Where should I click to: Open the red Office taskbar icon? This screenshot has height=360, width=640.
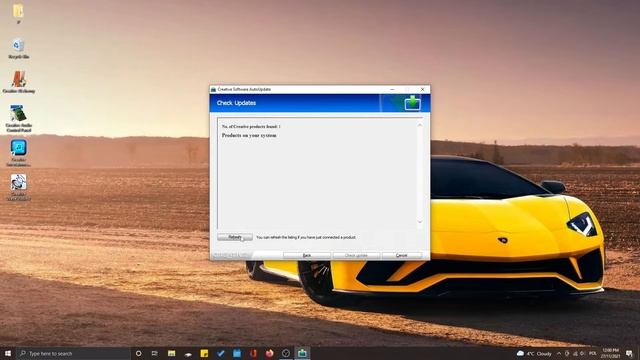(253, 353)
